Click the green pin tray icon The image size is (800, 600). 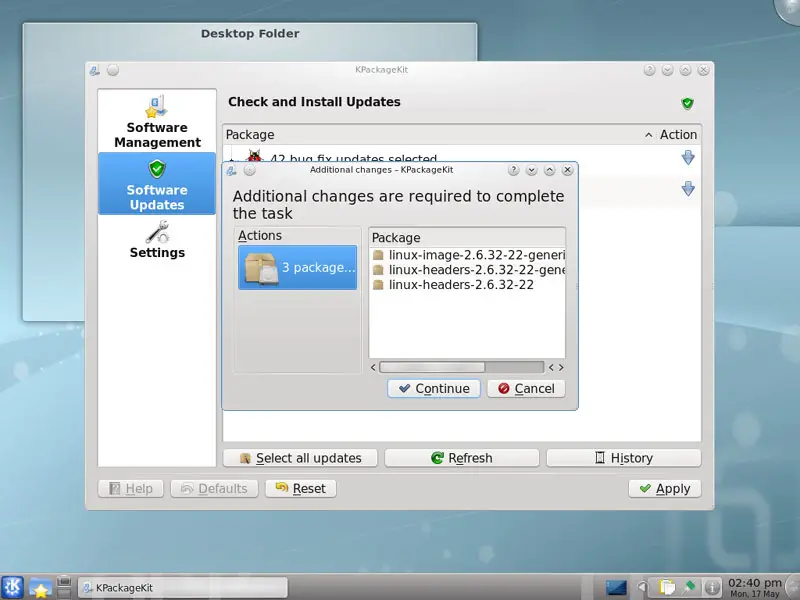point(689,587)
